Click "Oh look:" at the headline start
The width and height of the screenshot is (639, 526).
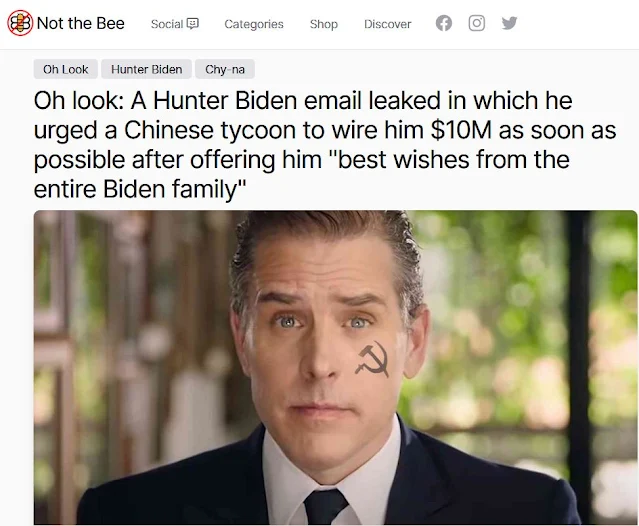coord(78,100)
